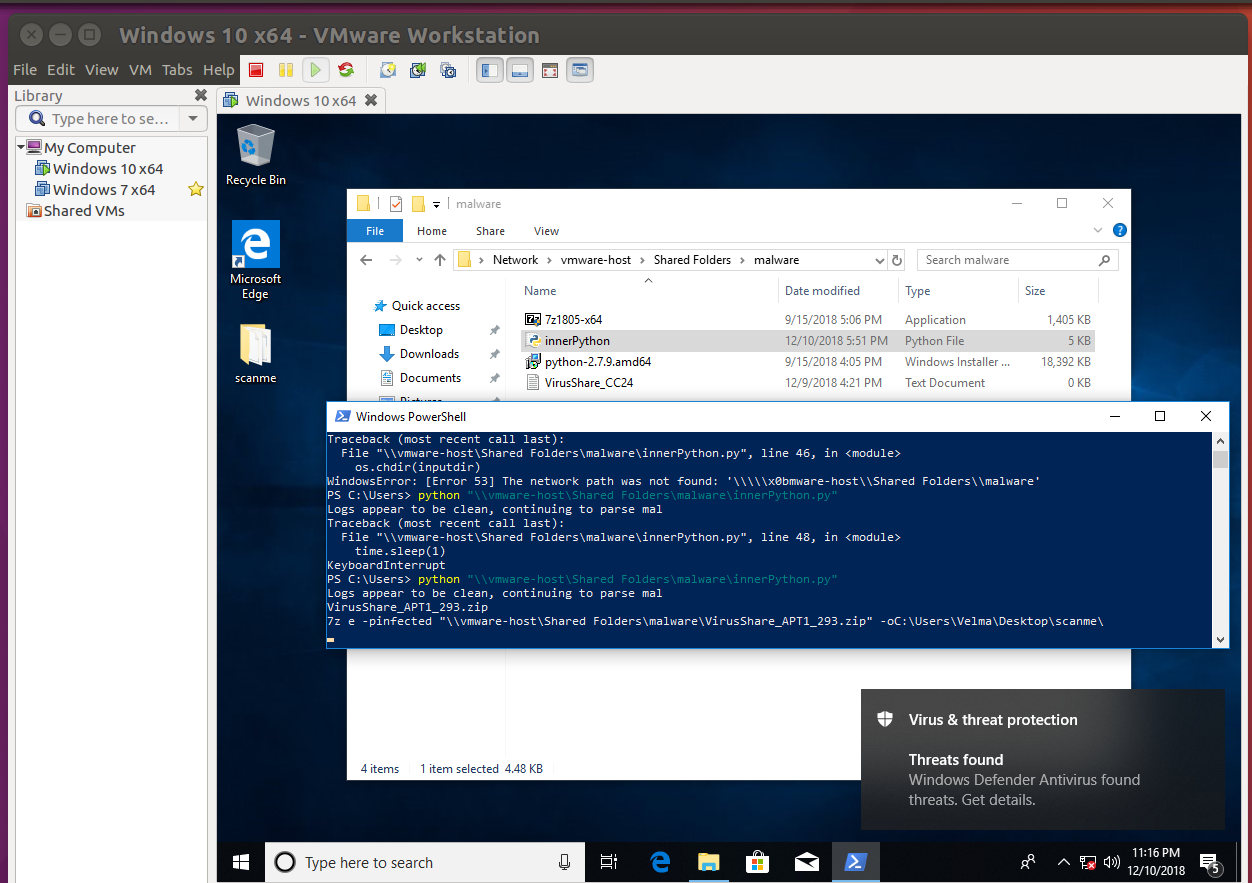Open Microsoft Store from taskbar

pyautogui.click(x=758, y=862)
